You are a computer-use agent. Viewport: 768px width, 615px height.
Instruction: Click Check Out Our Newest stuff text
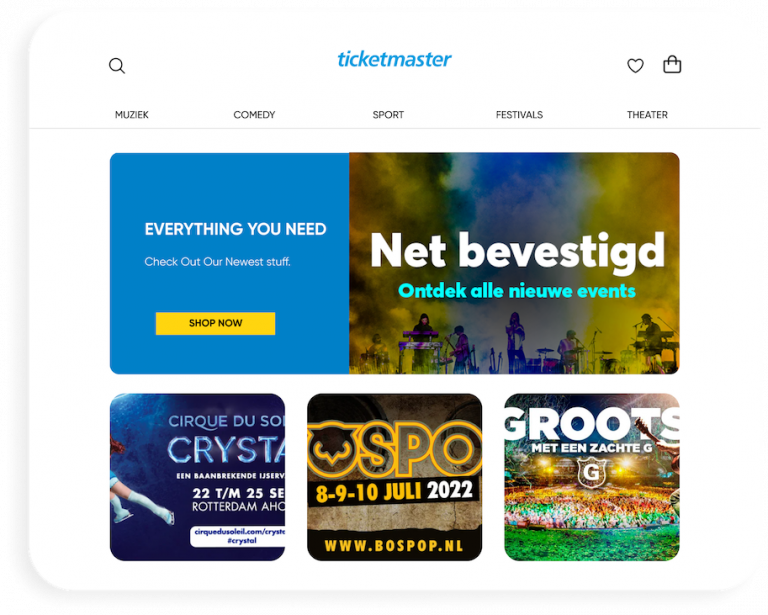217,262
